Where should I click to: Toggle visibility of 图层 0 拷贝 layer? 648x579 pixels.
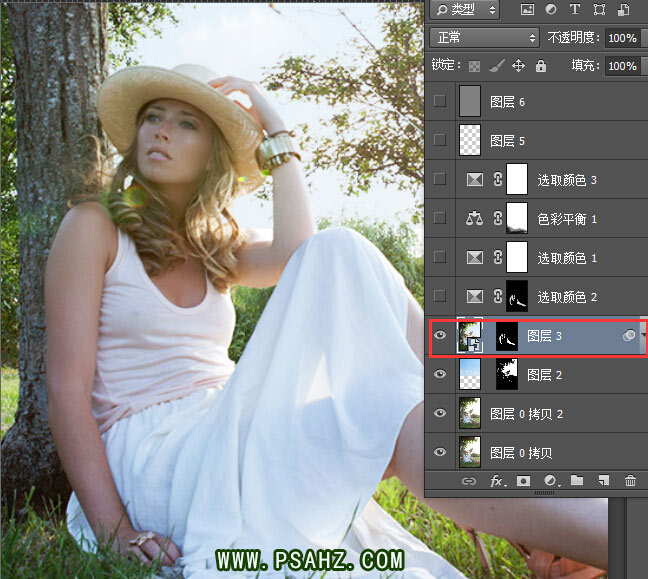[440, 453]
